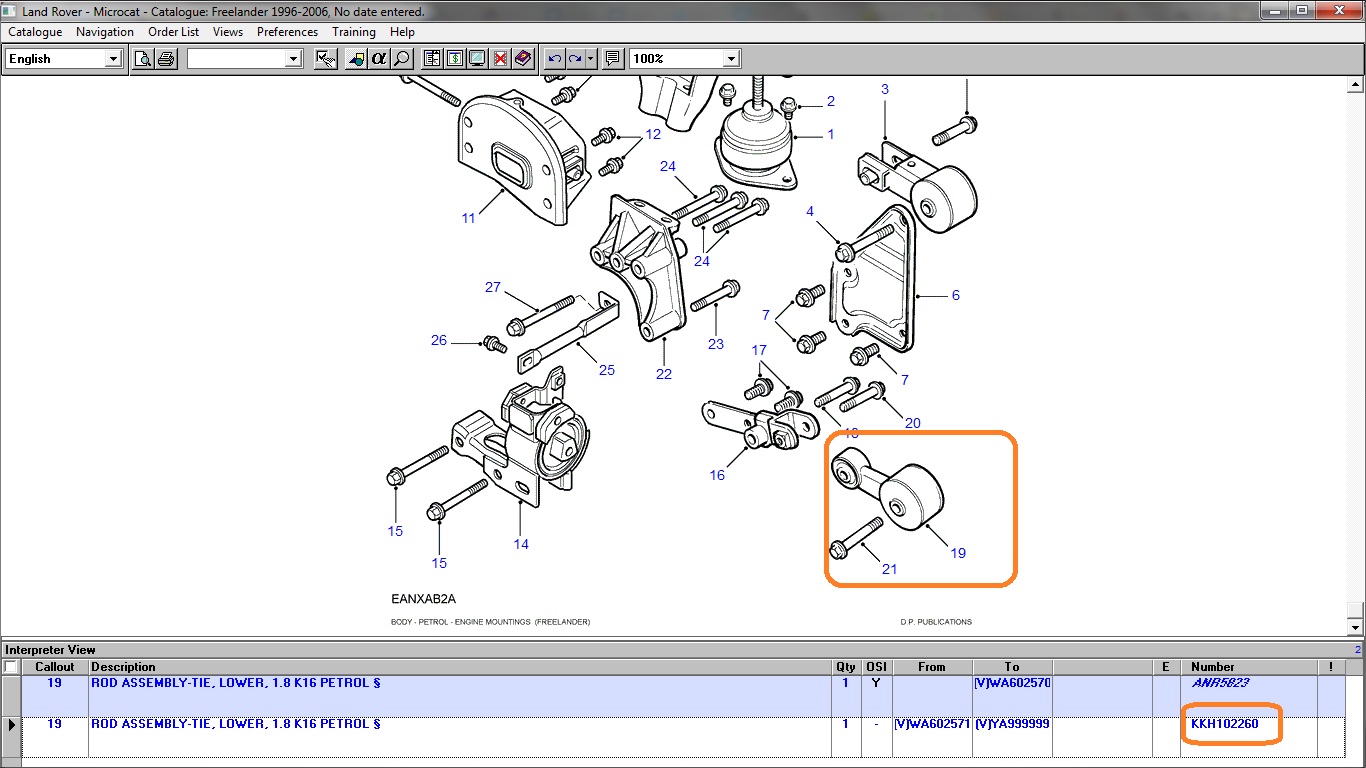Open the Training menu
The height and width of the screenshot is (768, 1366).
point(354,32)
